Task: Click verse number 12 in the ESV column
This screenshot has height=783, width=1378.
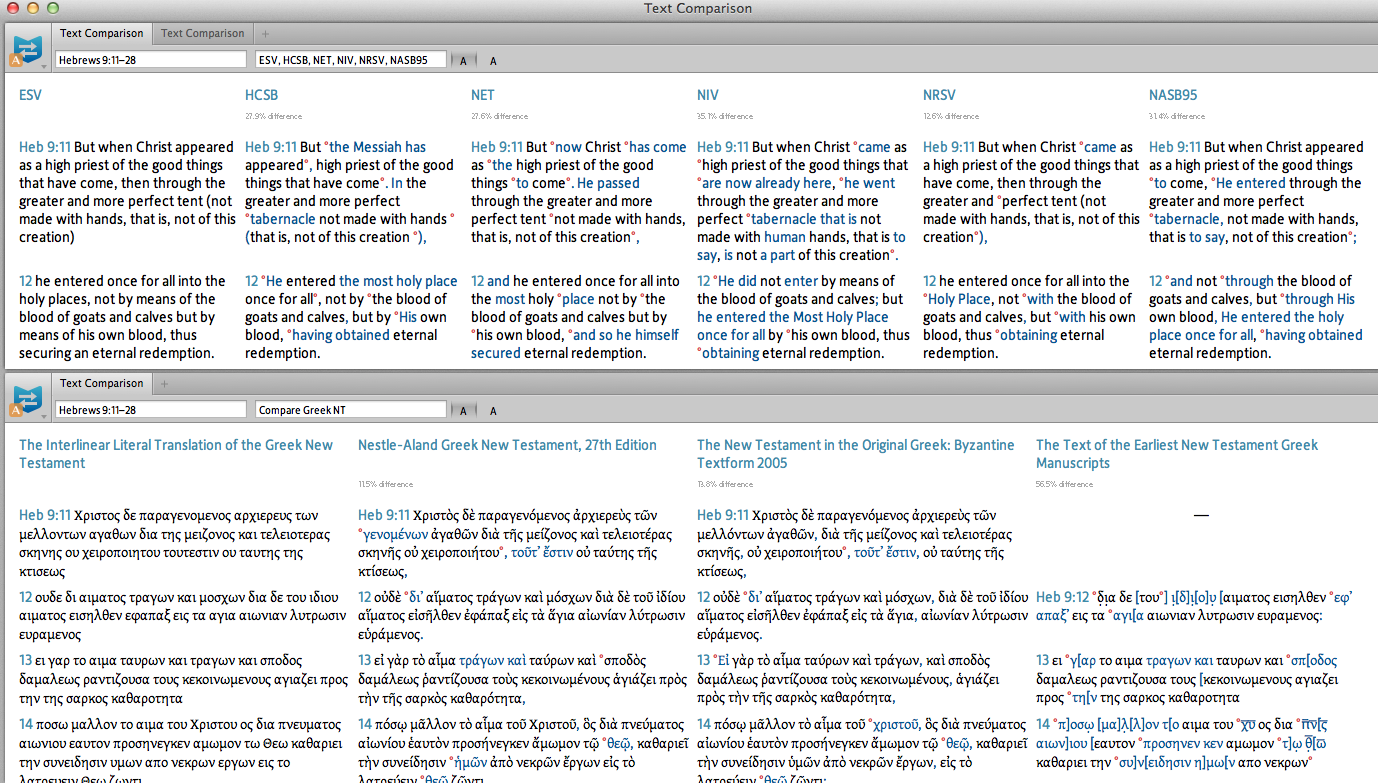Action: click(25, 281)
